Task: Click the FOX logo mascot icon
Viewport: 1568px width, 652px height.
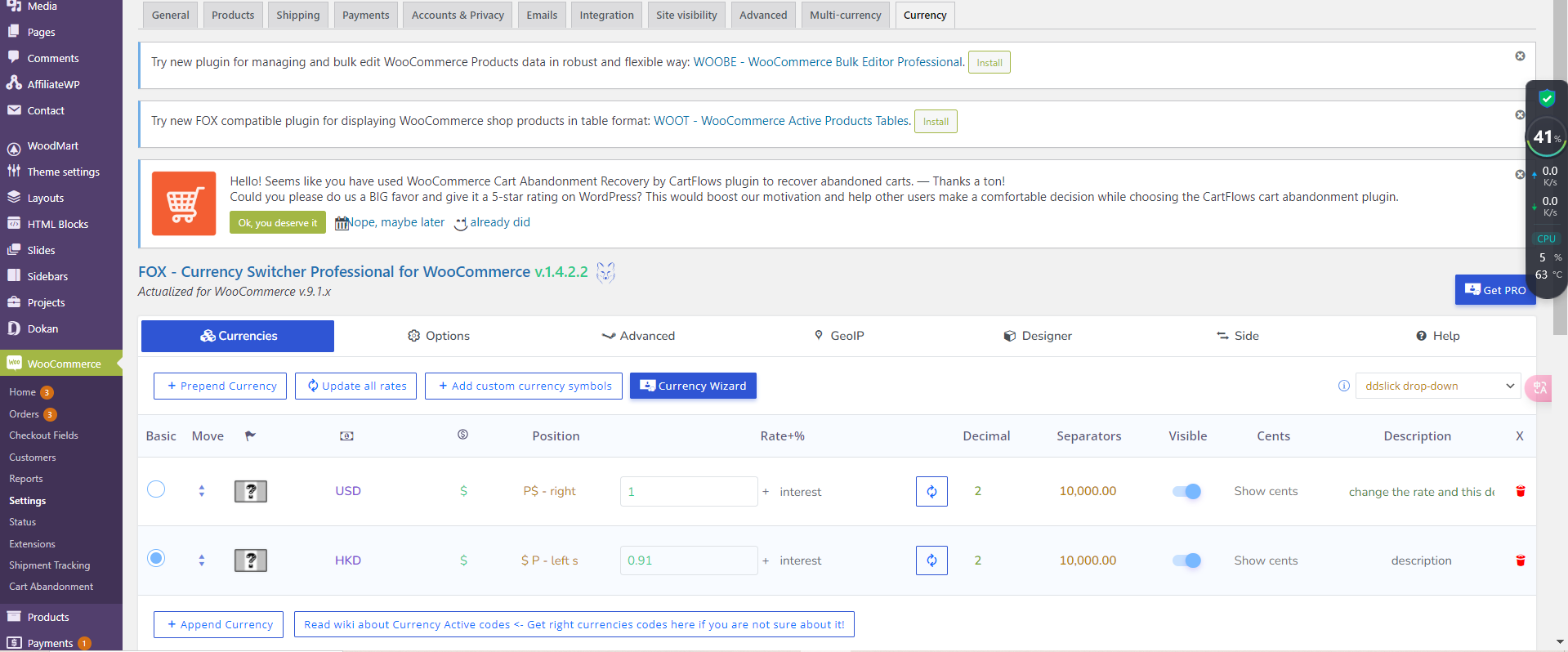Action: (605, 272)
